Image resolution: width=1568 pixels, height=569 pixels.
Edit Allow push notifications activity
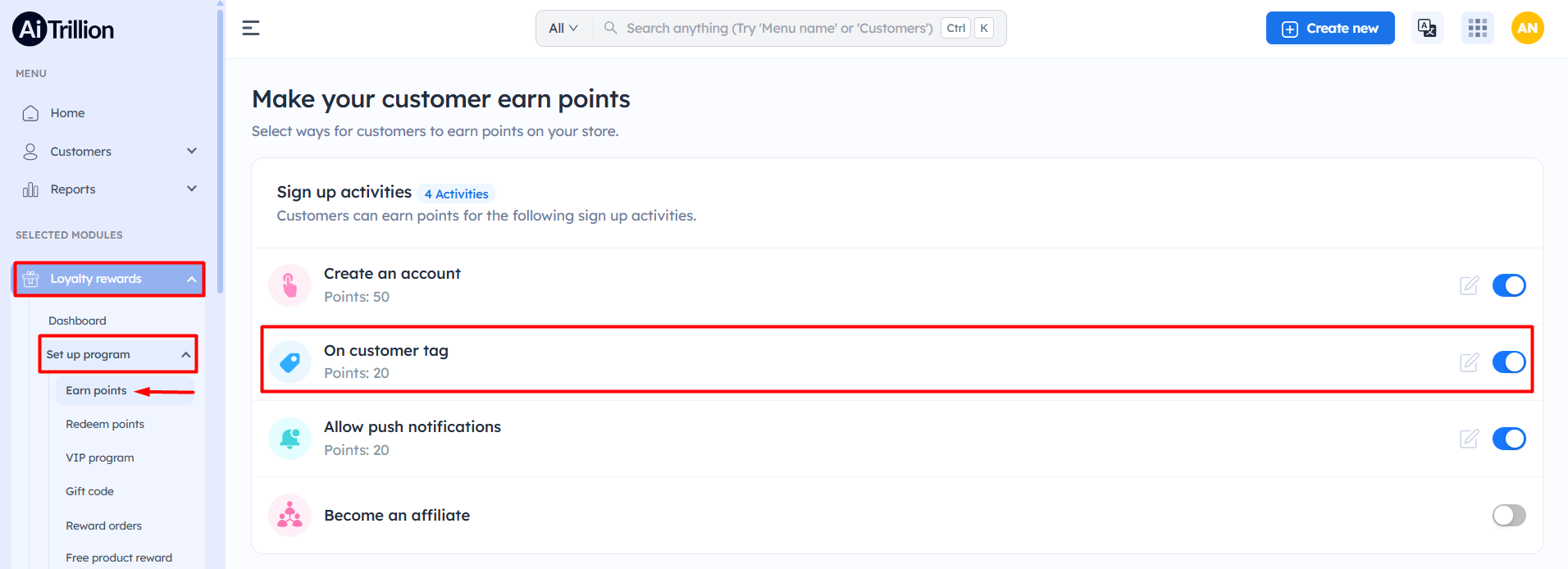(1469, 439)
